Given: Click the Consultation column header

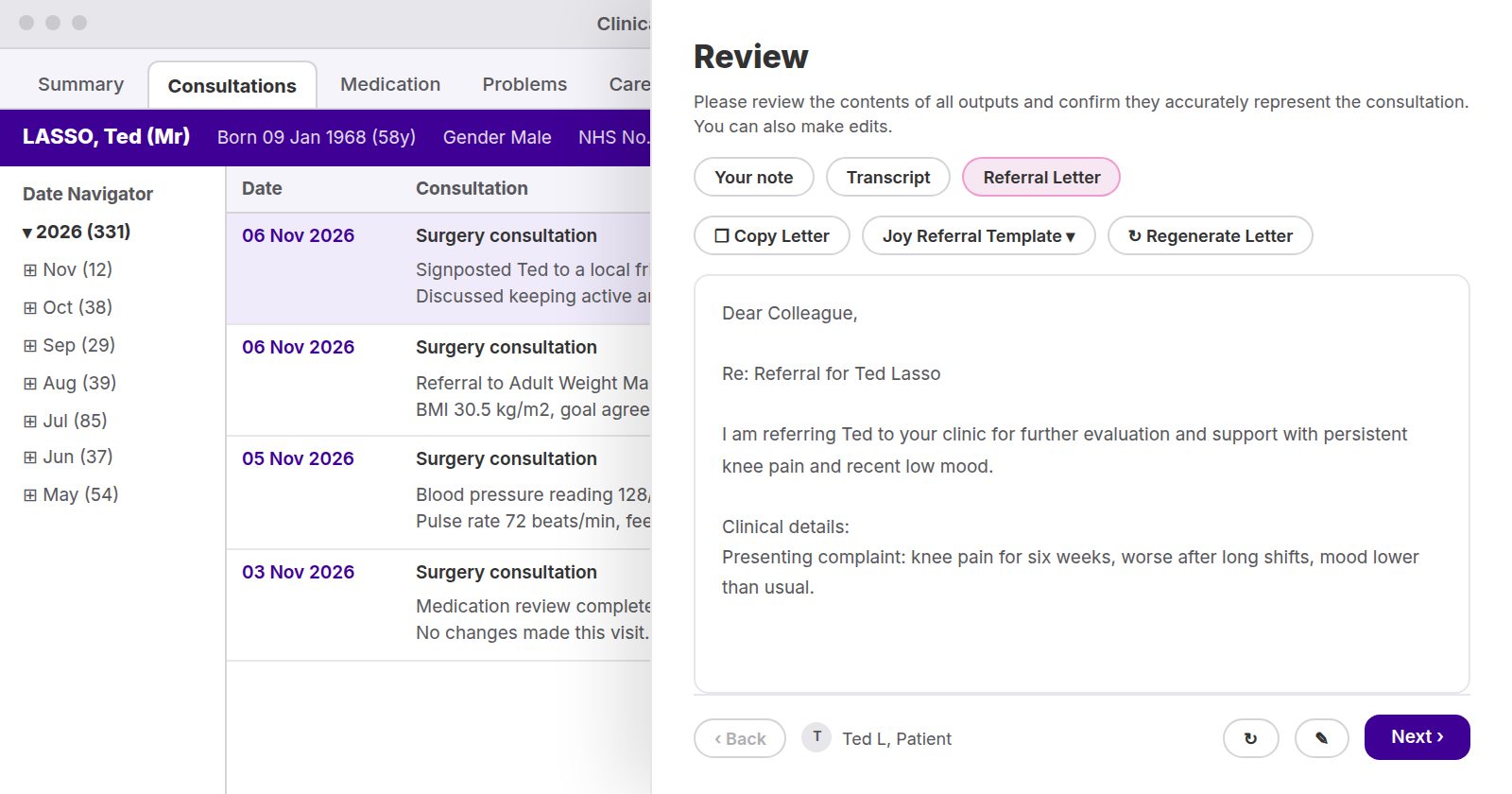Looking at the screenshot, I should [472, 188].
